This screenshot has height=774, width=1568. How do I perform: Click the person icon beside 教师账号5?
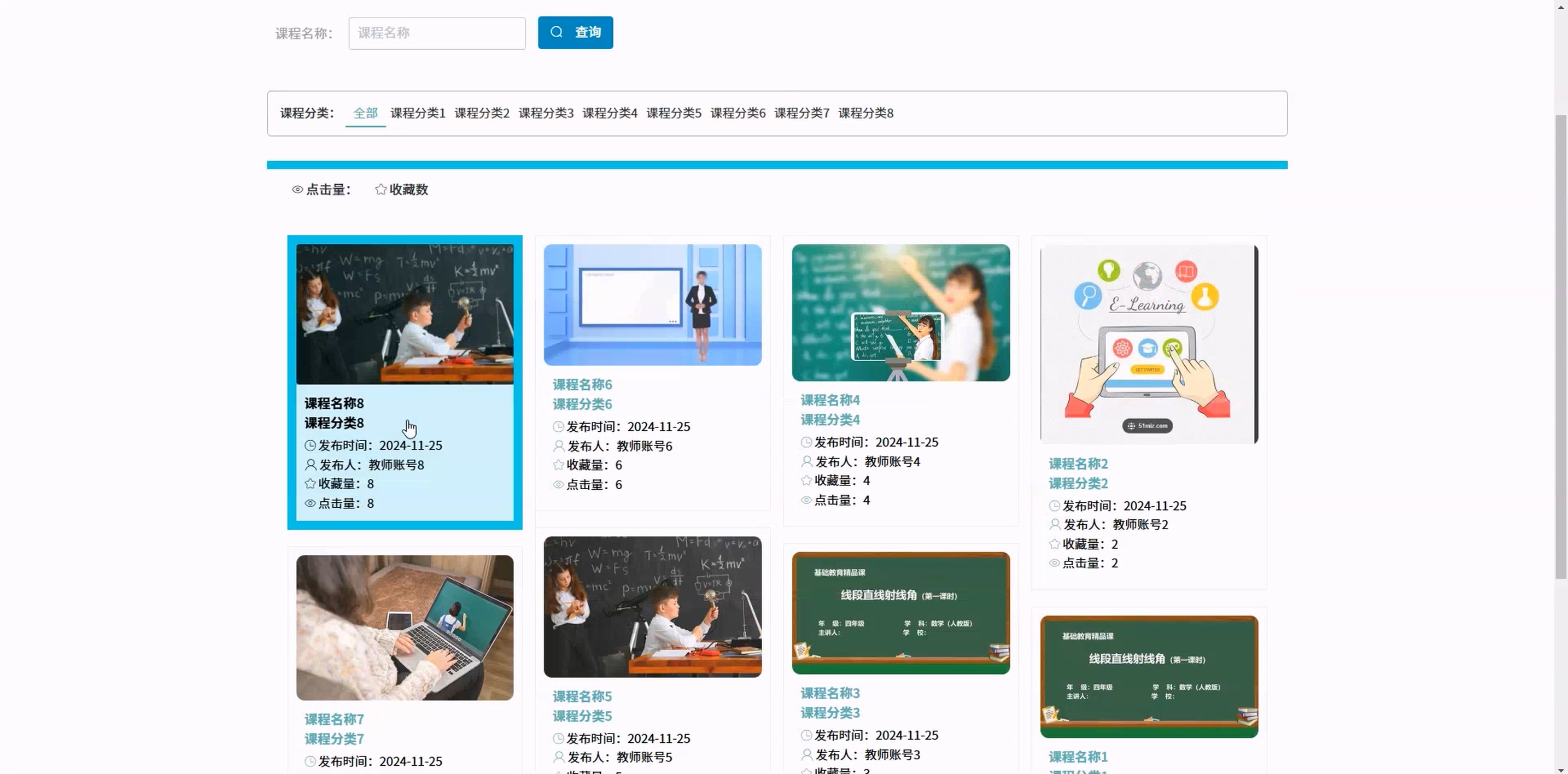click(x=558, y=757)
